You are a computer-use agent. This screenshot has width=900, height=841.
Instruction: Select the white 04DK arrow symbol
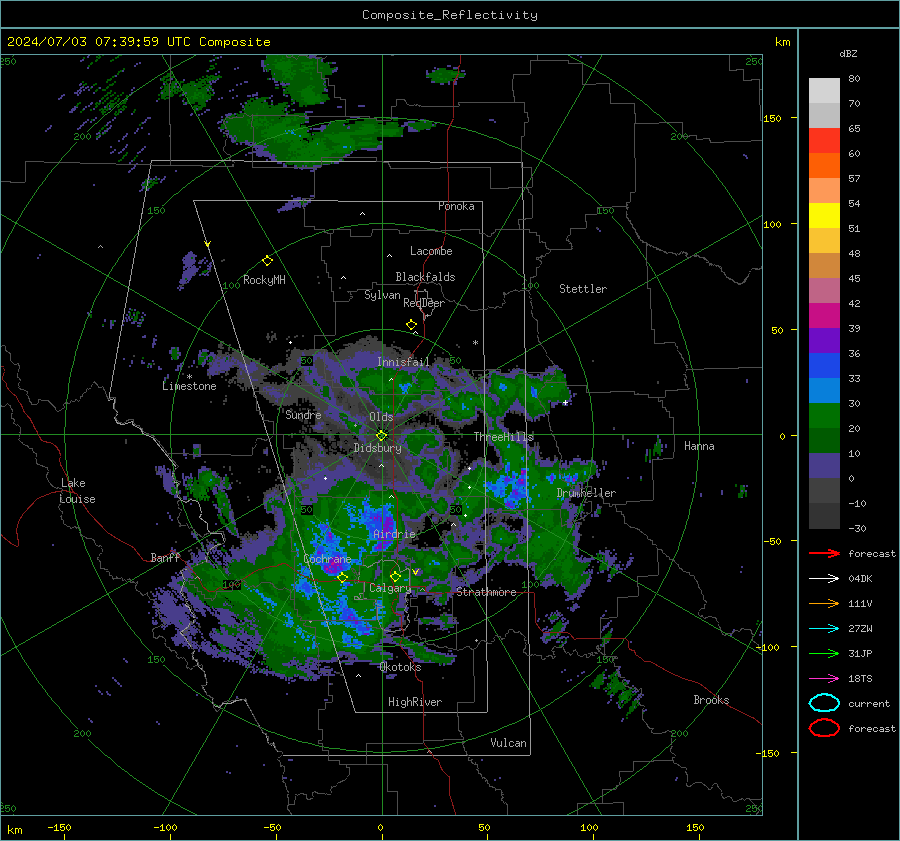[x=824, y=579]
